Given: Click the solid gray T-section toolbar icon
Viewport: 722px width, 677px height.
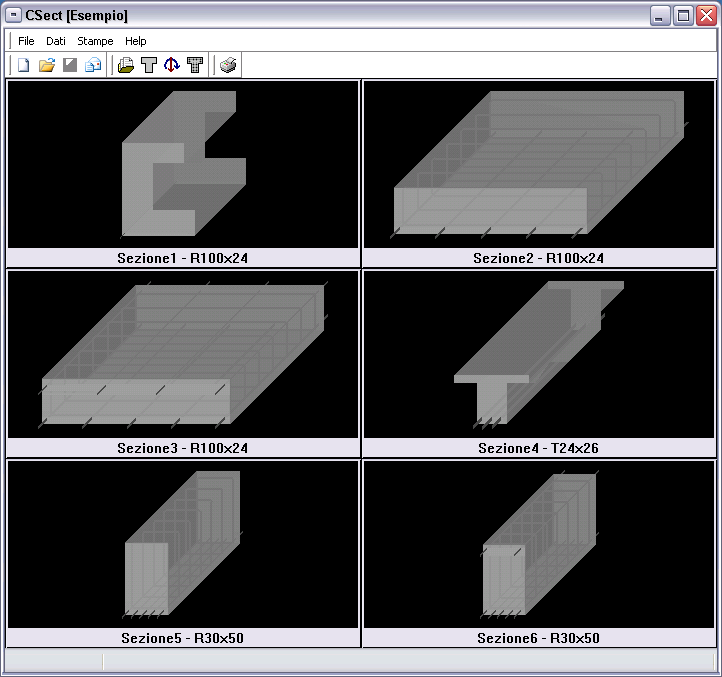Looking at the screenshot, I should point(149,66).
